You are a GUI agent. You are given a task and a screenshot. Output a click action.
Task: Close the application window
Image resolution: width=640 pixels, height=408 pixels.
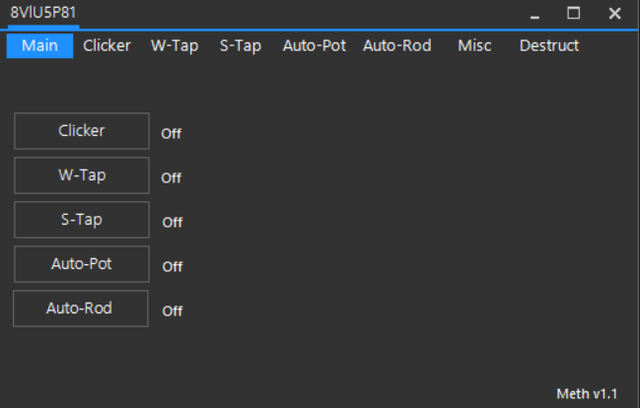pyautogui.click(x=614, y=13)
